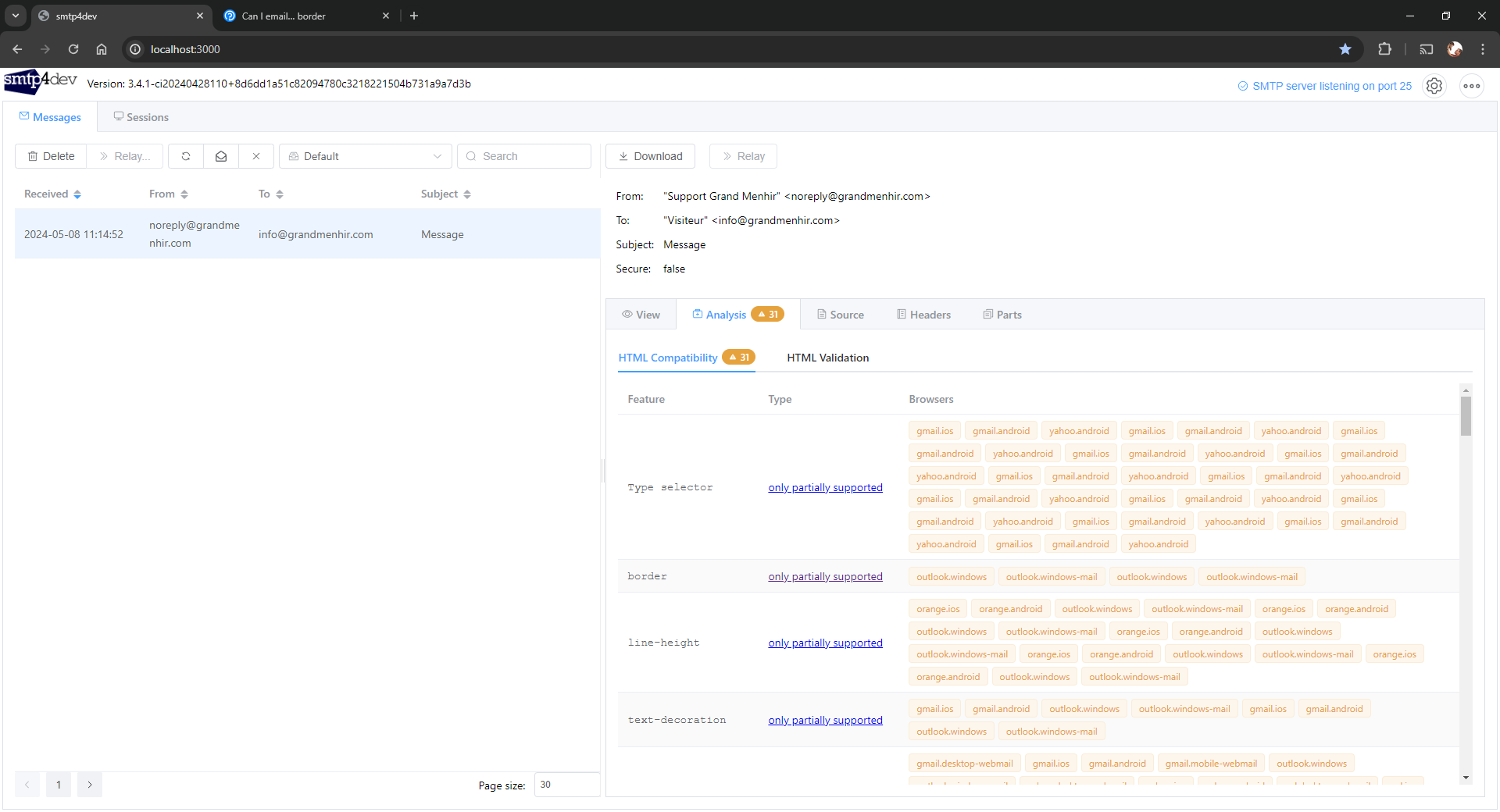Click the browser address bar URL
The width and height of the screenshot is (1500, 812).
[x=185, y=49]
